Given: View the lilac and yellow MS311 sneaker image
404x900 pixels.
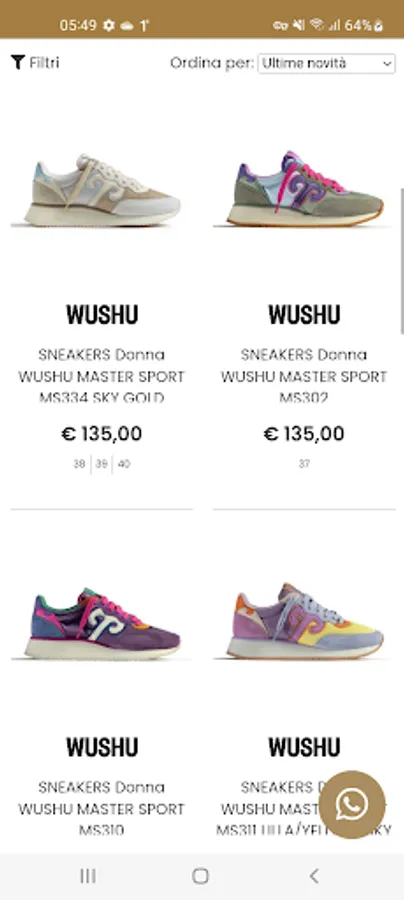Looking at the screenshot, I should click(x=304, y=622).
